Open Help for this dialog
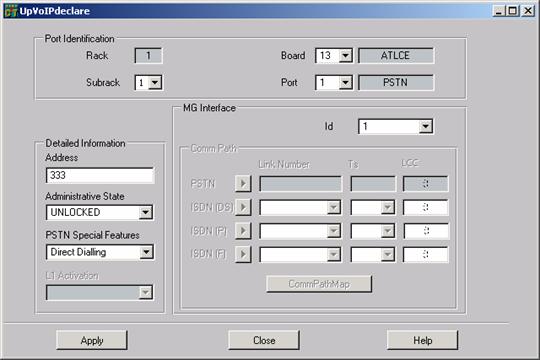 click(423, 340)
